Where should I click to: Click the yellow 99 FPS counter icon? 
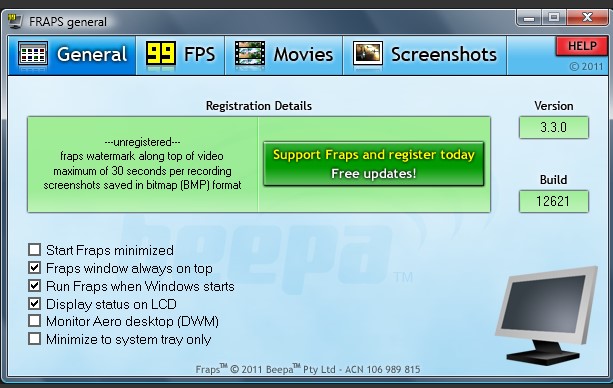tap(160, 53)
